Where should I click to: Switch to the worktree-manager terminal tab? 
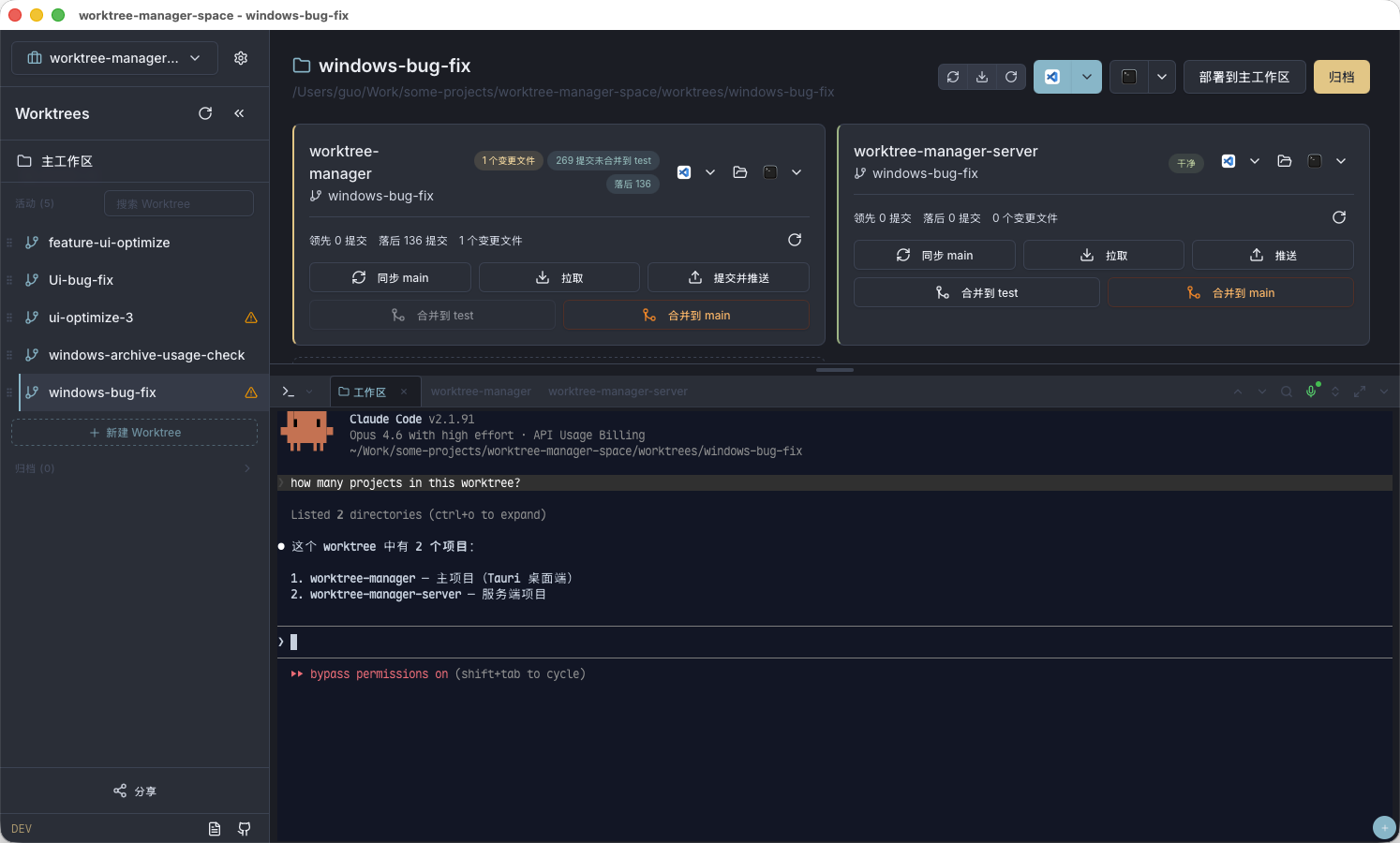point(481,392)
